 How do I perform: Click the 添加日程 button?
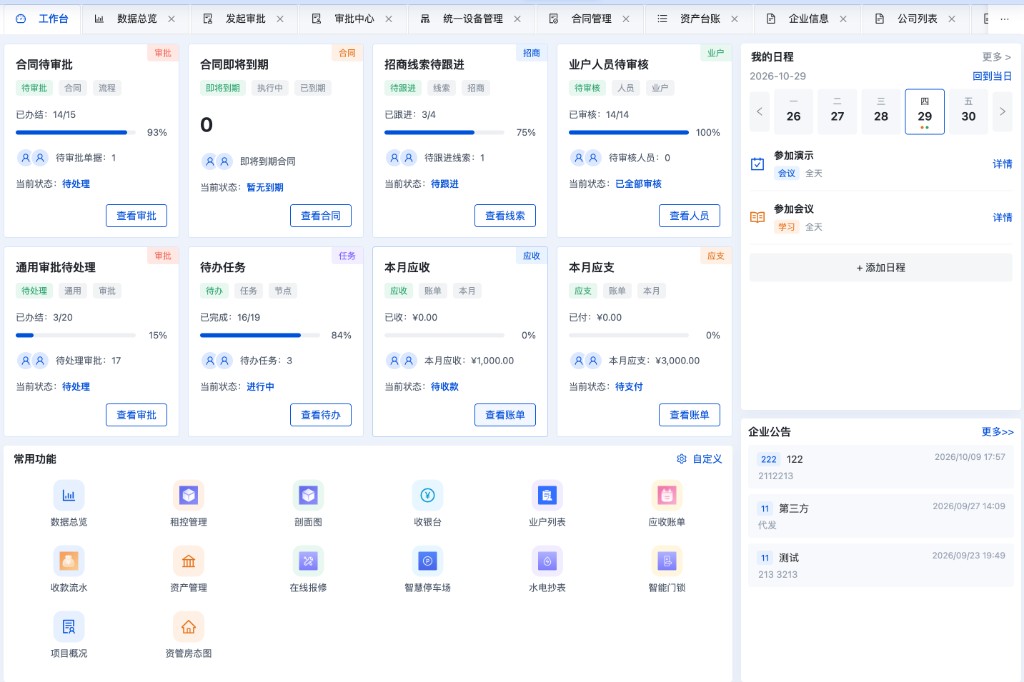881,268
